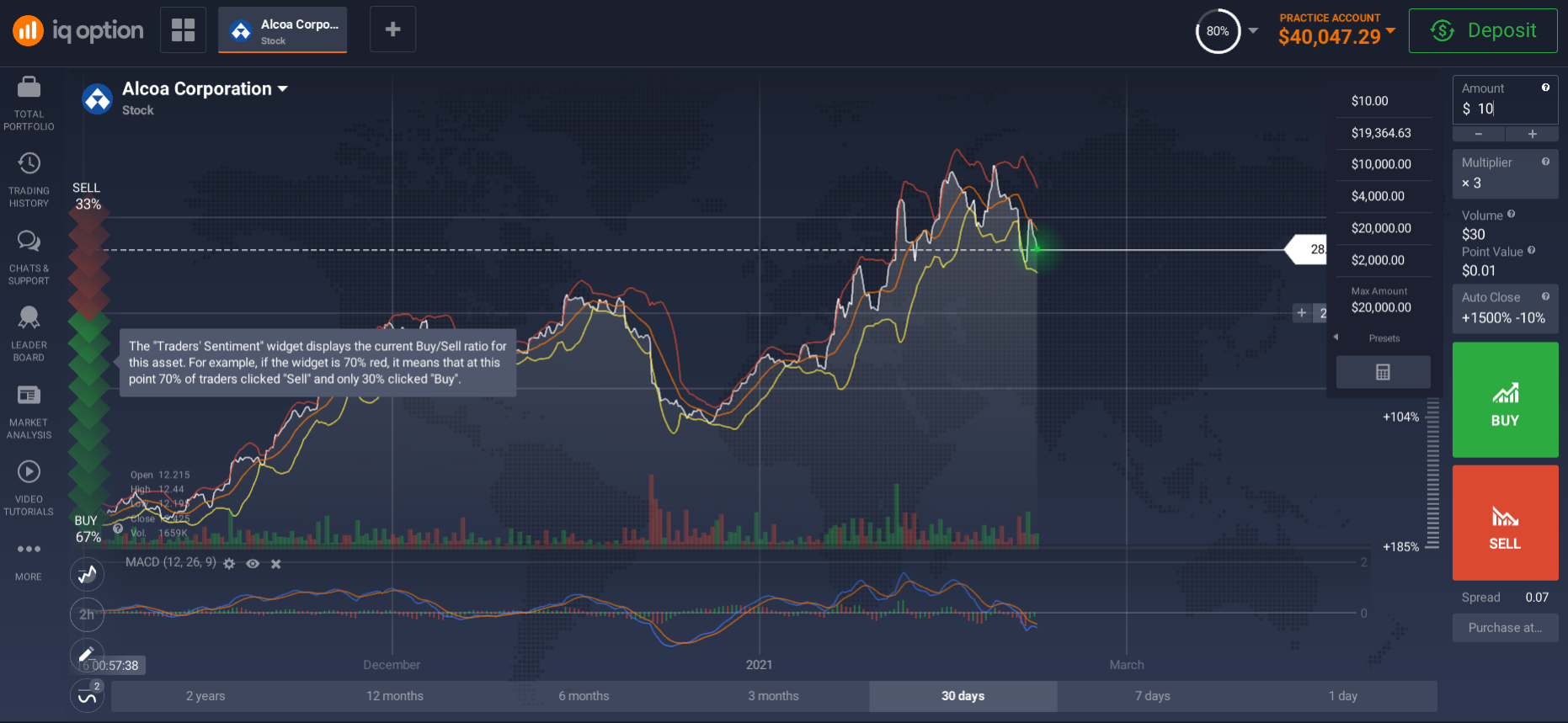Viewport: 1568px width, 723px height.
Task: Select the 6 months timeframe
Action: point(584,696)
